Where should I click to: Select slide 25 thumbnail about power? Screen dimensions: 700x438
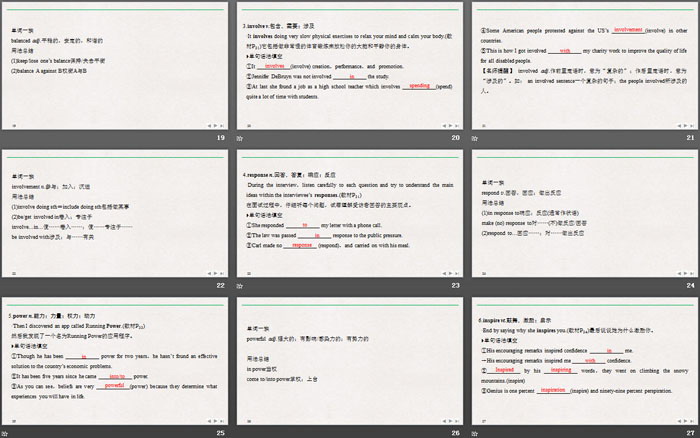115,361
